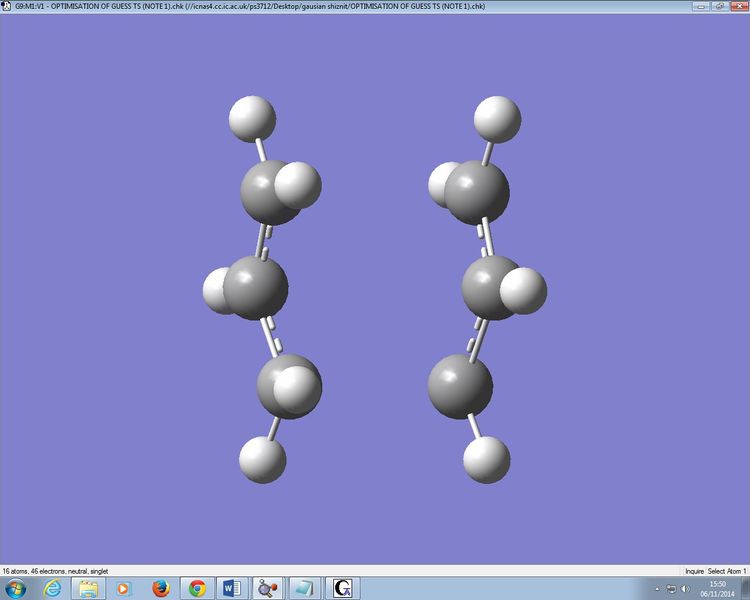Open the Word taskbar icon
Image resolution: width=750 pixels, height=600 pixels.
click(232, 589)
